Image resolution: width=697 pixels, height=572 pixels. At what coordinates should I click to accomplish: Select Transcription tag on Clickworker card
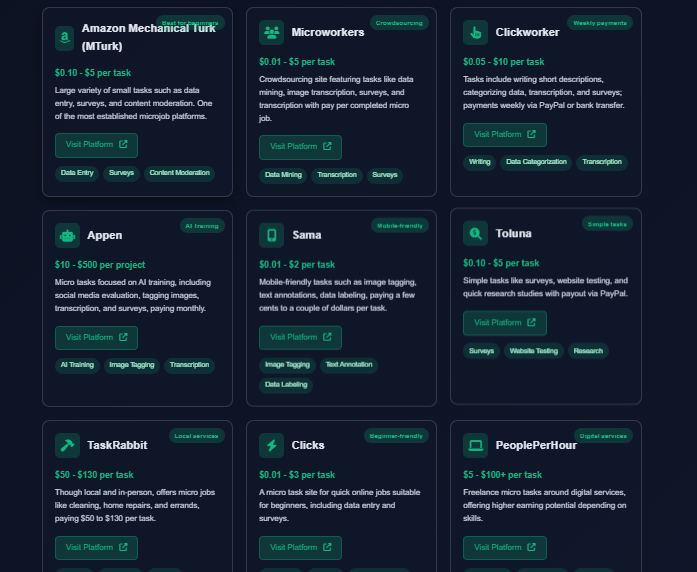pos(602,162)
